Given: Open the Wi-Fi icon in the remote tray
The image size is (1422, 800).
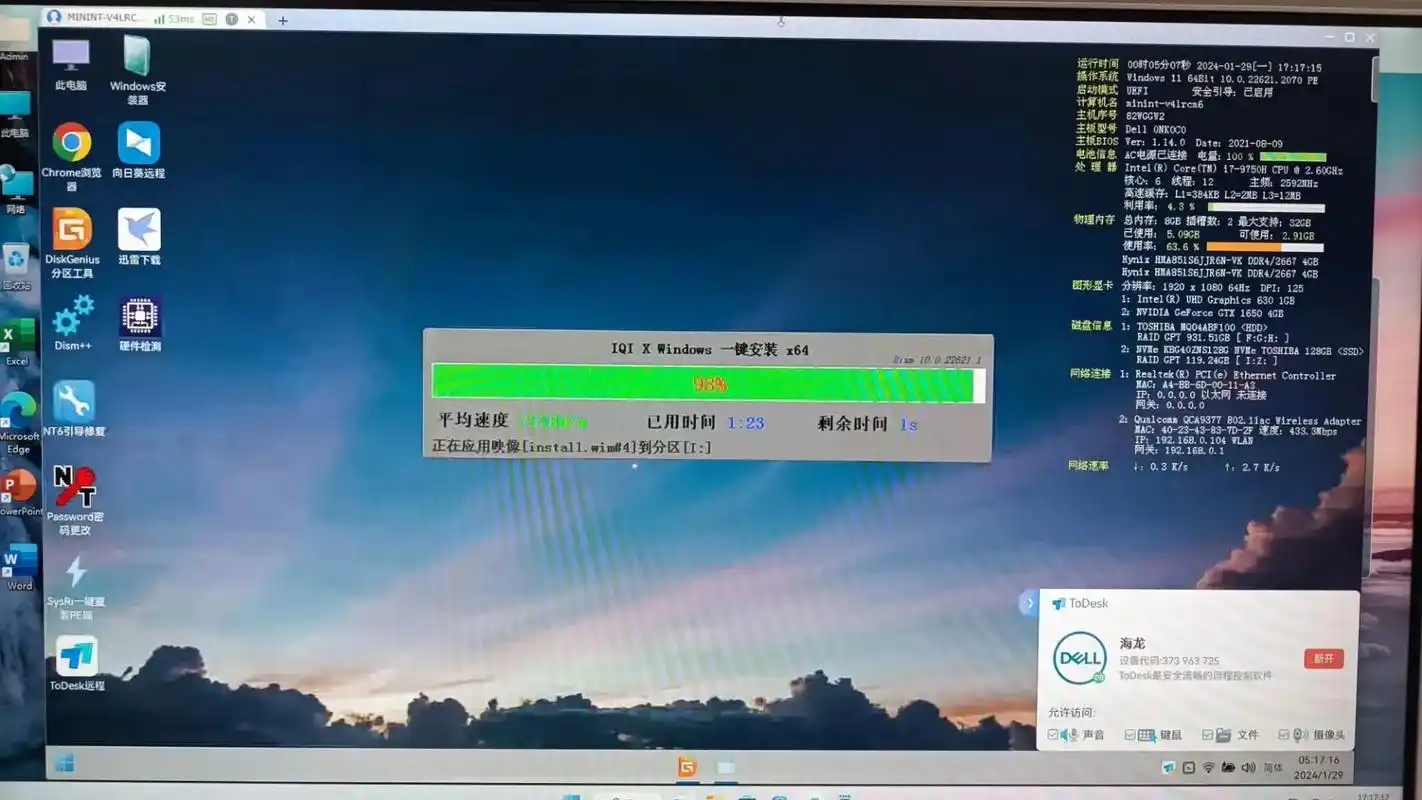Looking at the screenshot, I should click(x=1208, y=768).
